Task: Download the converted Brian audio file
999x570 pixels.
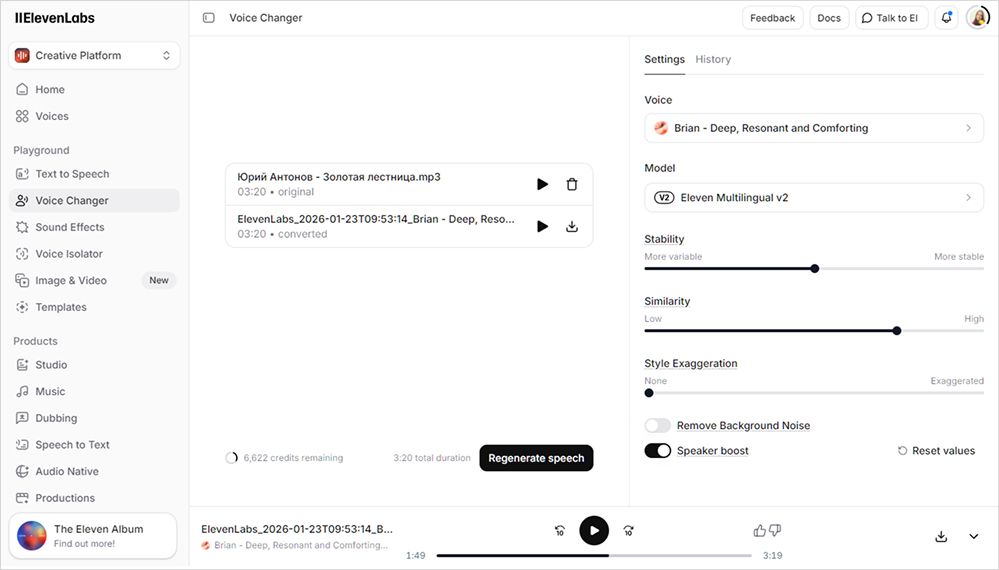Action: (572, 226)
